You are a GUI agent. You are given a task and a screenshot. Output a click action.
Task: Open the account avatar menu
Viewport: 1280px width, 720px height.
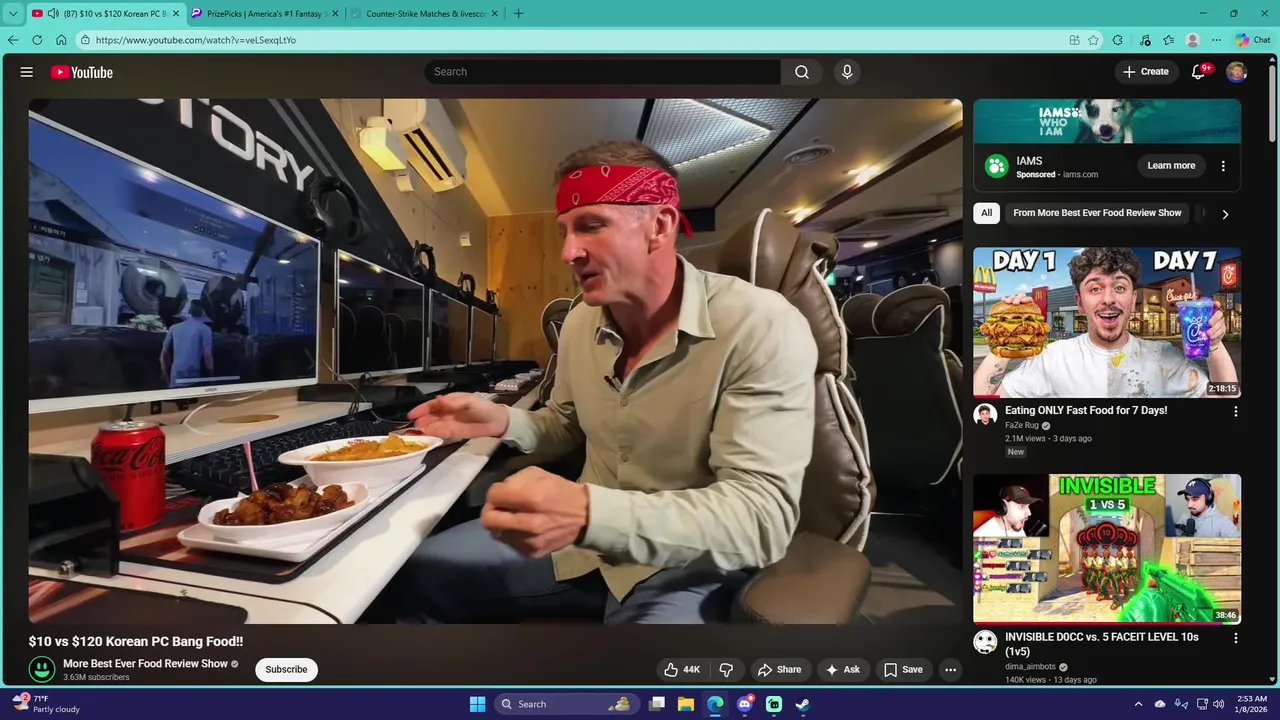pyautogui.click(x=1237, y=72)
